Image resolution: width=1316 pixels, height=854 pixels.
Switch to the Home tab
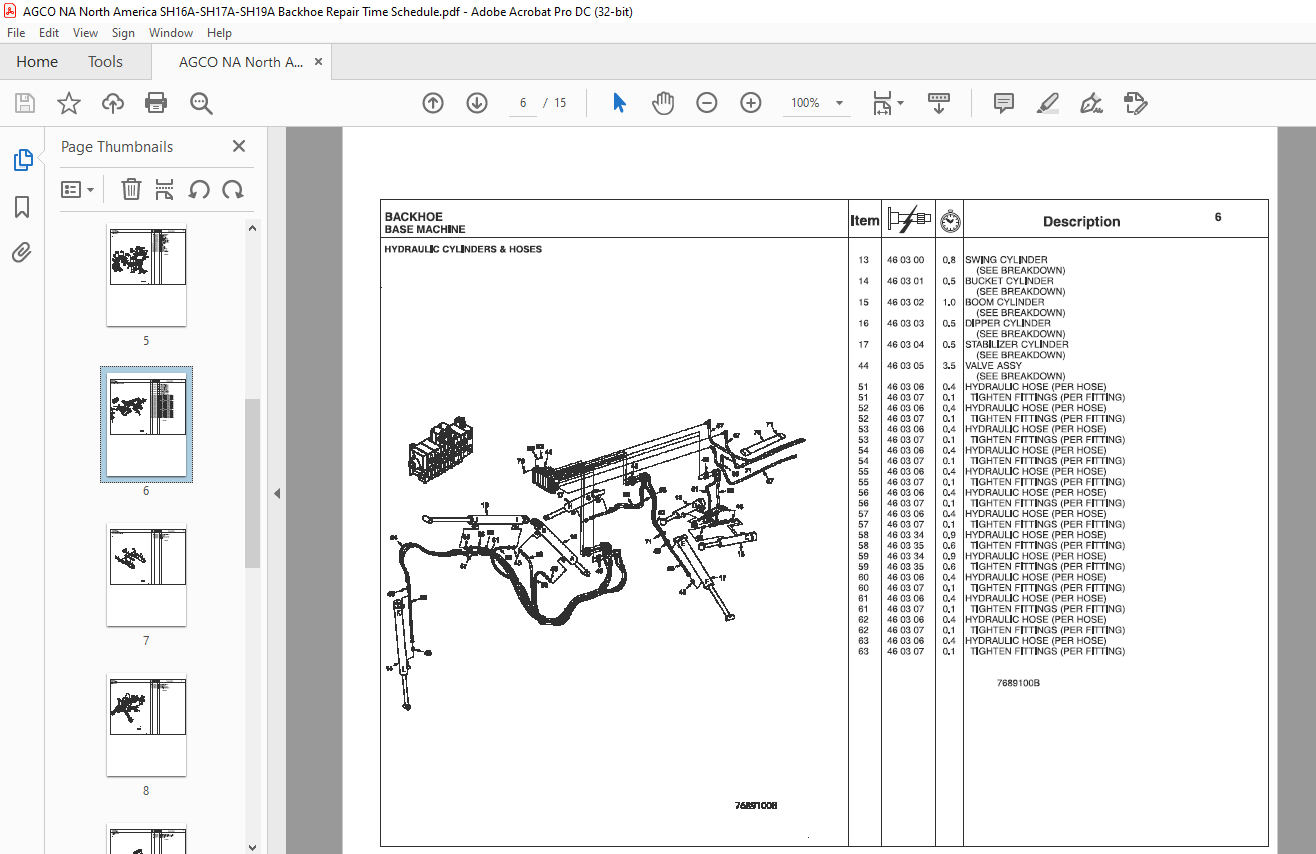[x=37, y=62]
